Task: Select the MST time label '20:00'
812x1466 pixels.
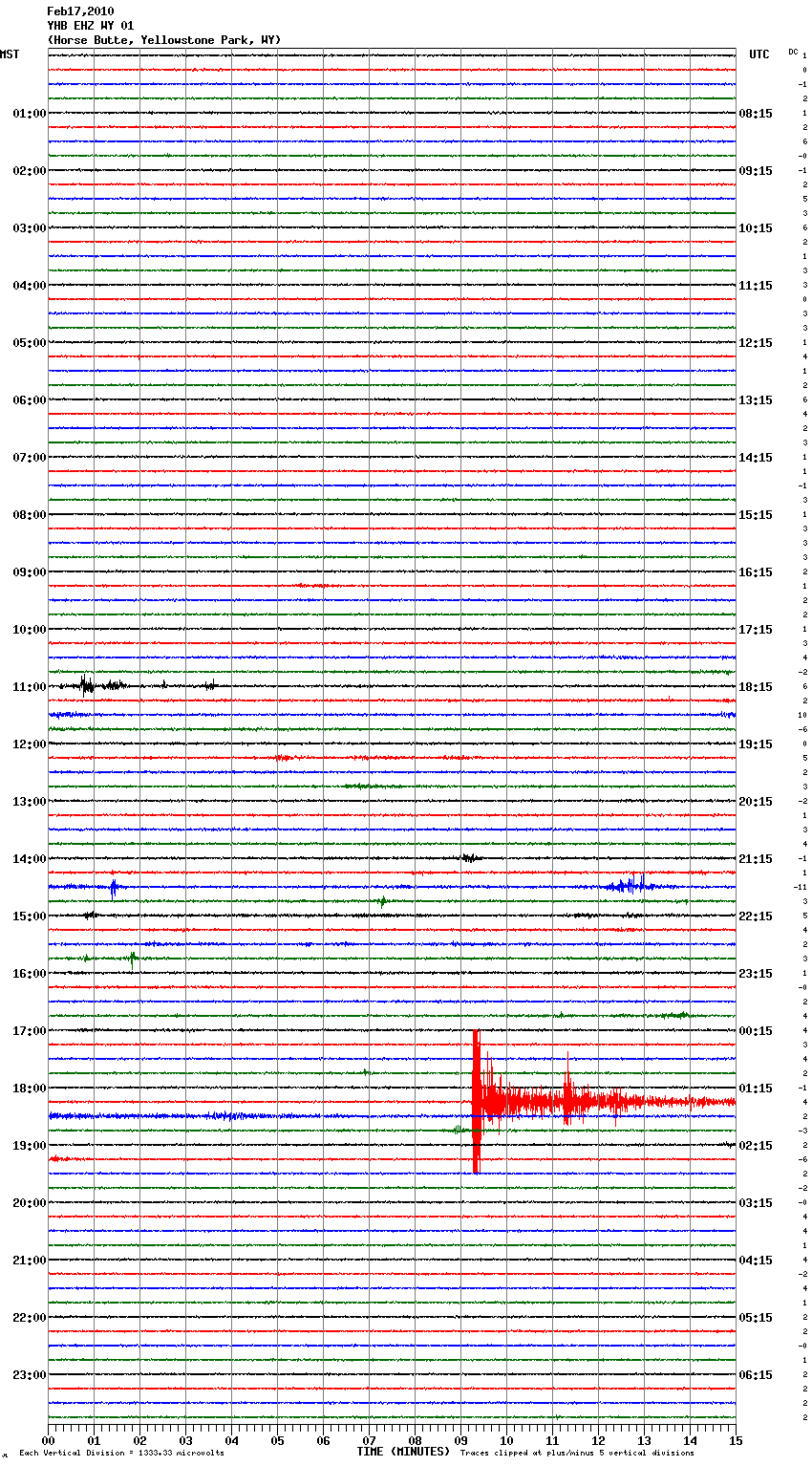Action: [x=30, y=1203]
